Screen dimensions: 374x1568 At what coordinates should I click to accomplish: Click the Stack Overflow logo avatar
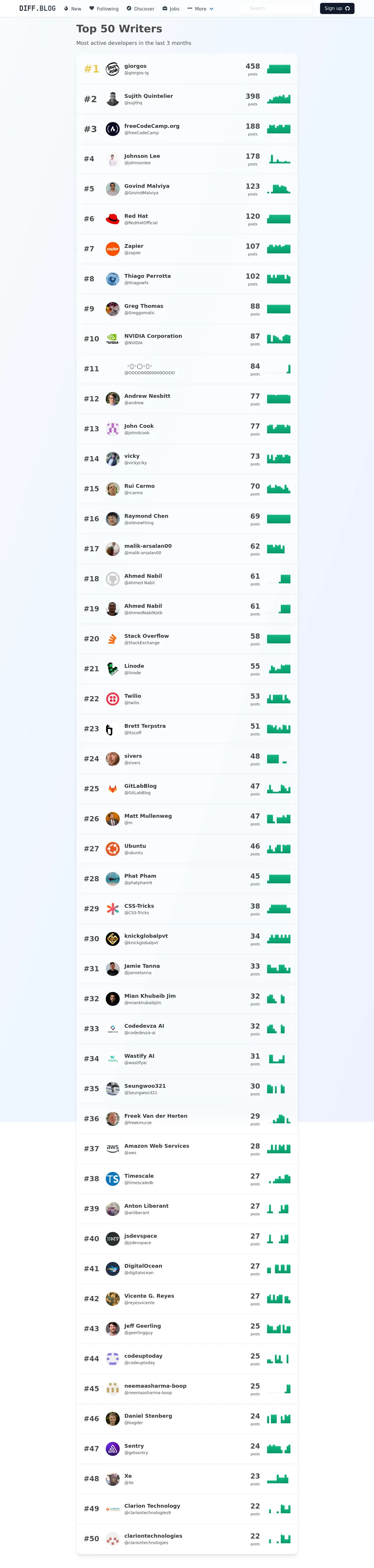[113, 639]
